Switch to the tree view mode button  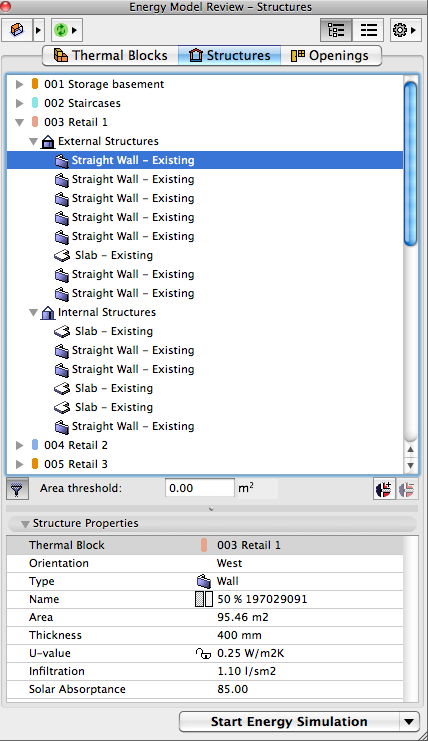click(336, 30)
